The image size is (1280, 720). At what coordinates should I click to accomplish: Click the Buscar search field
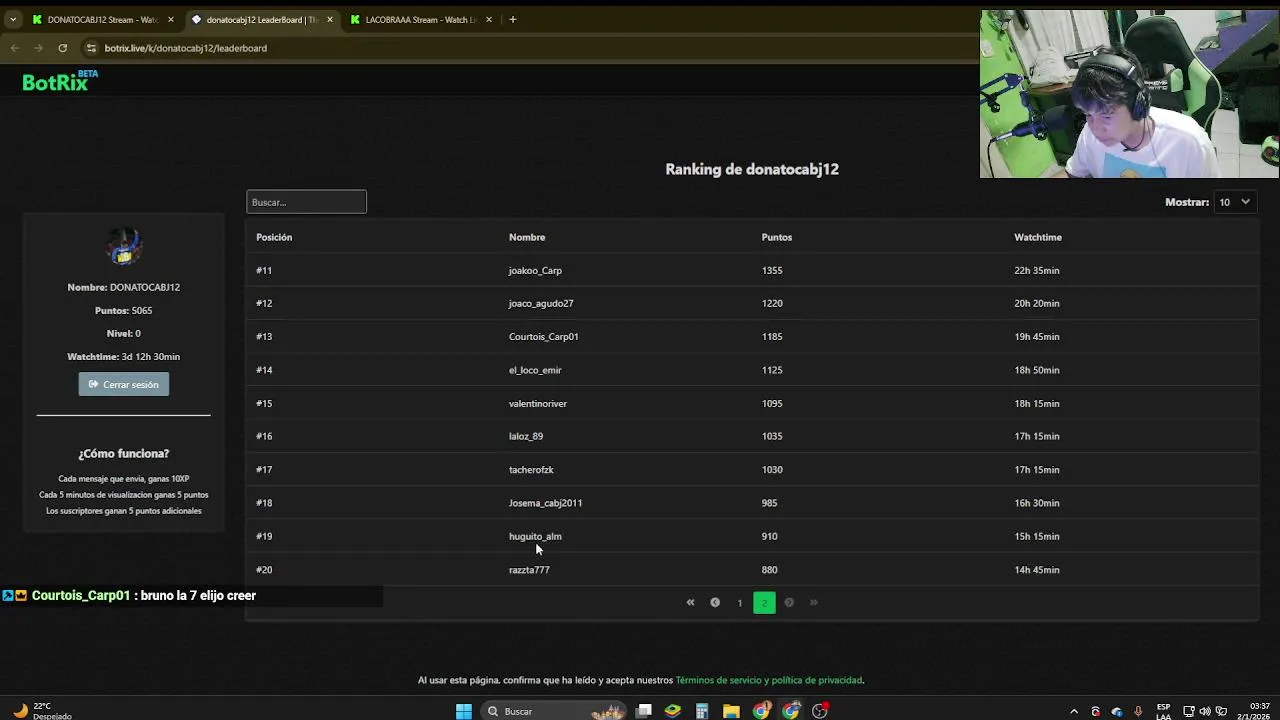(306, 202)
